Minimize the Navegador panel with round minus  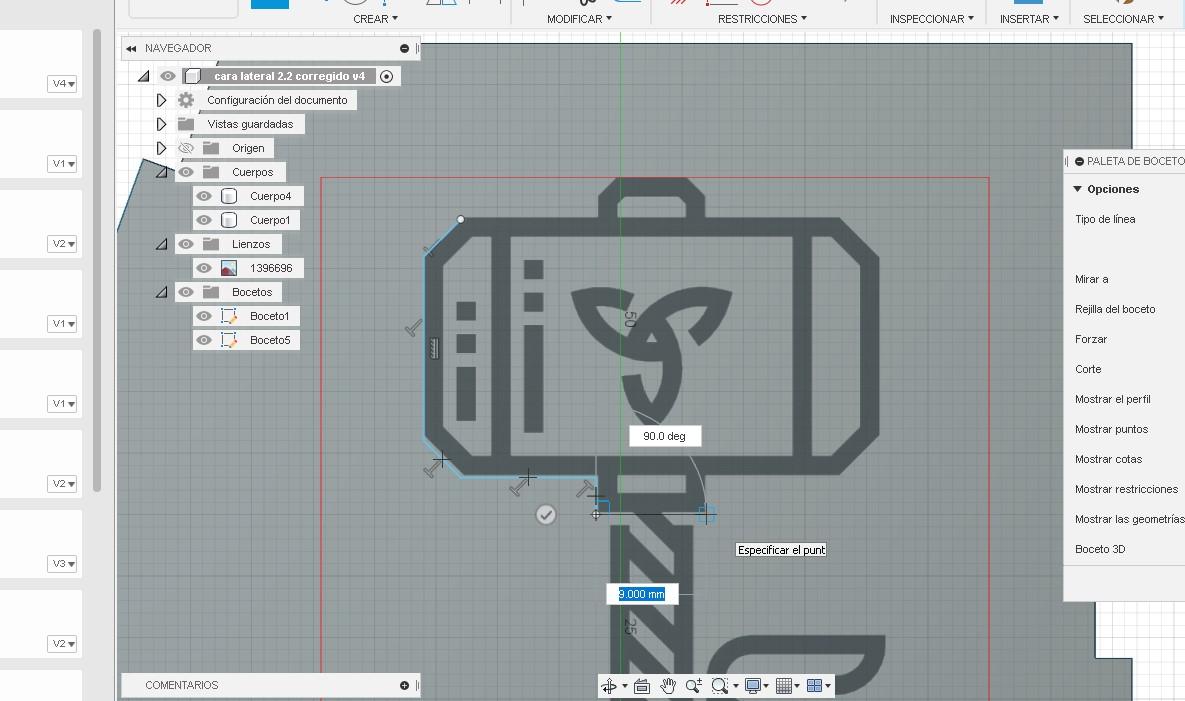pyautogui.click(x=404, y=48)
